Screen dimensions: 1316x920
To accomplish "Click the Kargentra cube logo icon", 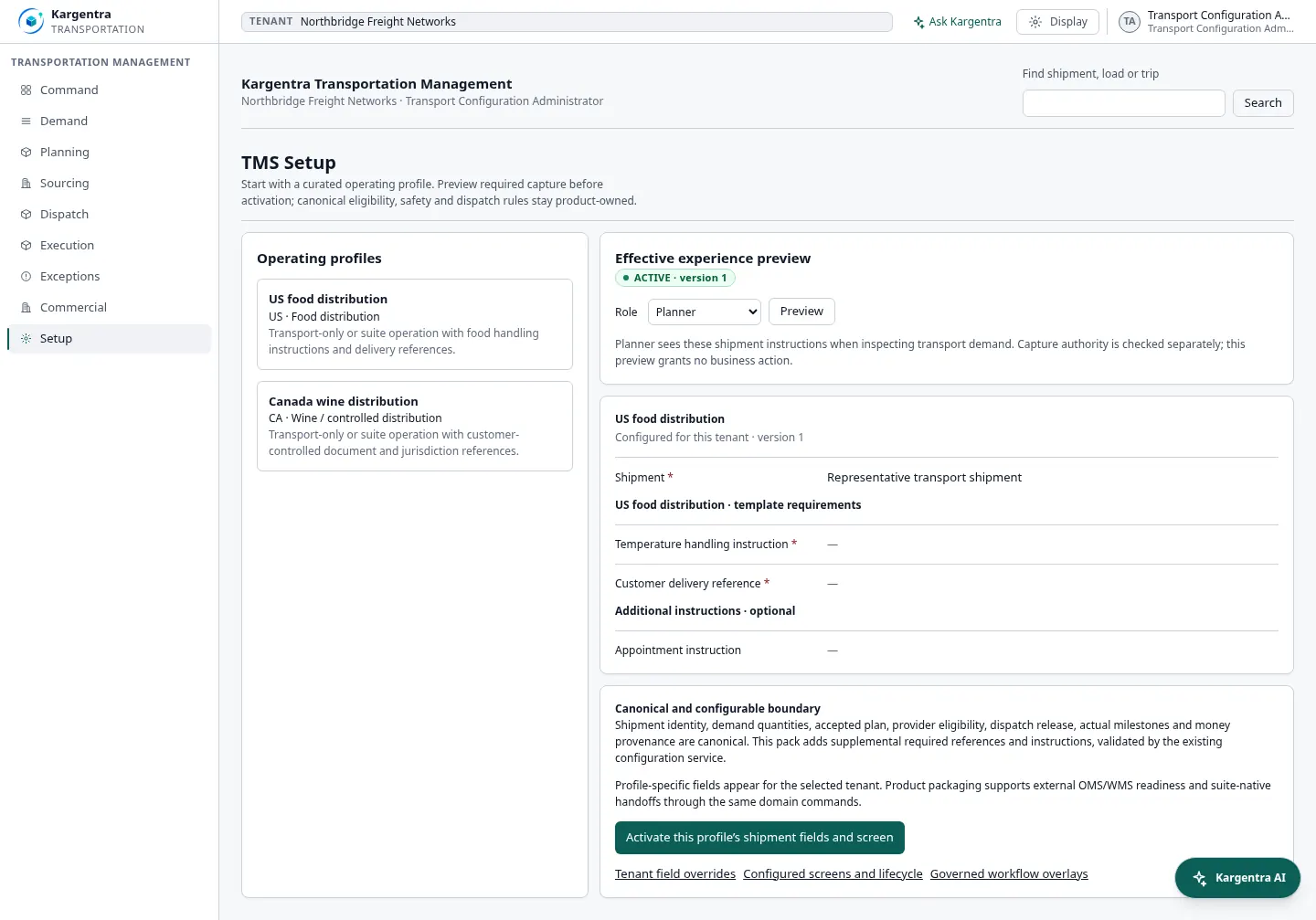I will tap(31, 21).
